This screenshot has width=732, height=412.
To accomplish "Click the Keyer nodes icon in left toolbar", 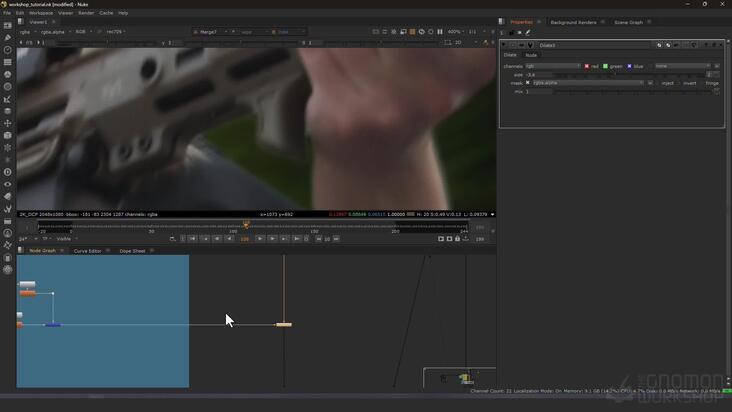I will click(7, 99).
